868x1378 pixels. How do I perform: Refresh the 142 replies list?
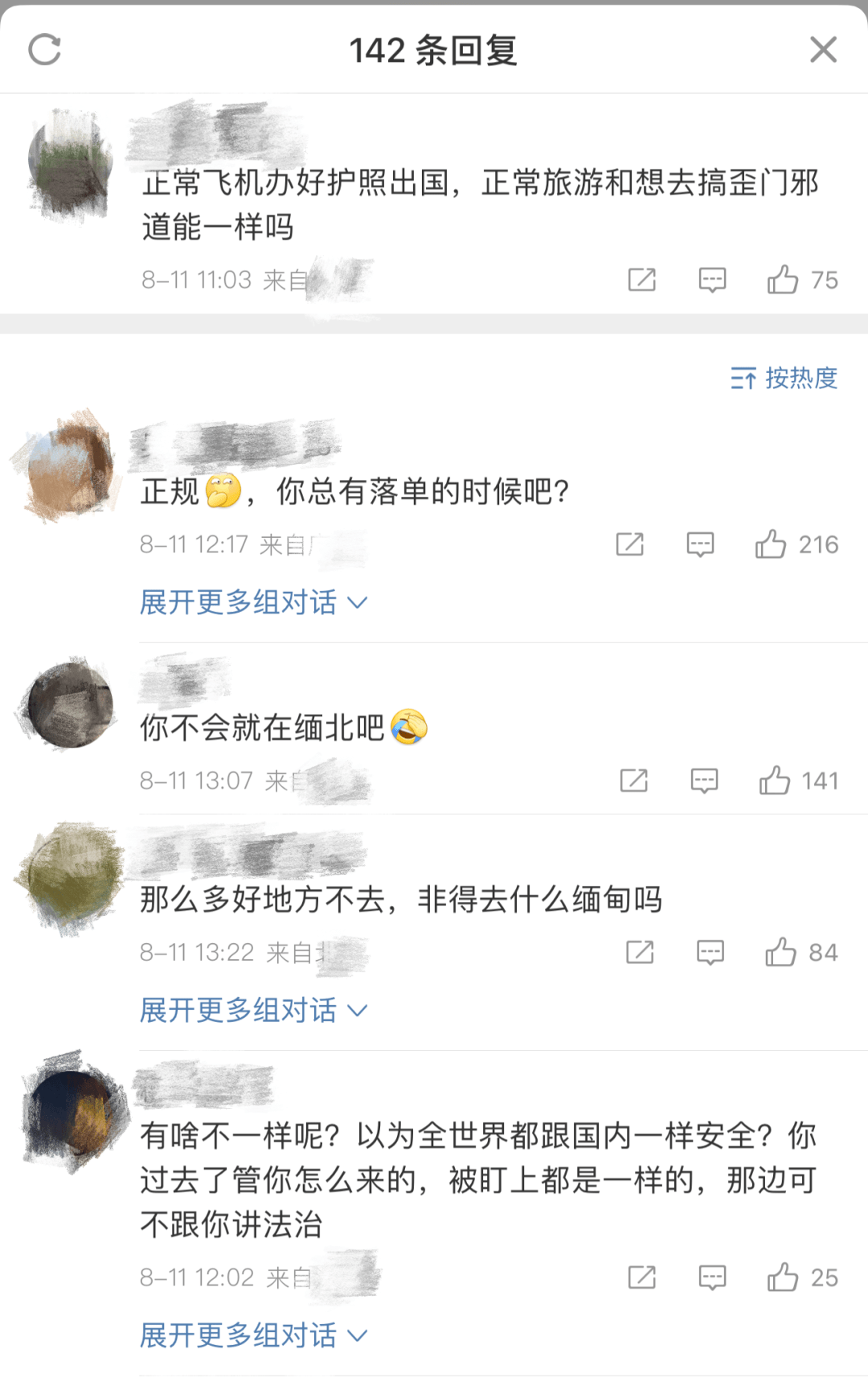(45, 50)
